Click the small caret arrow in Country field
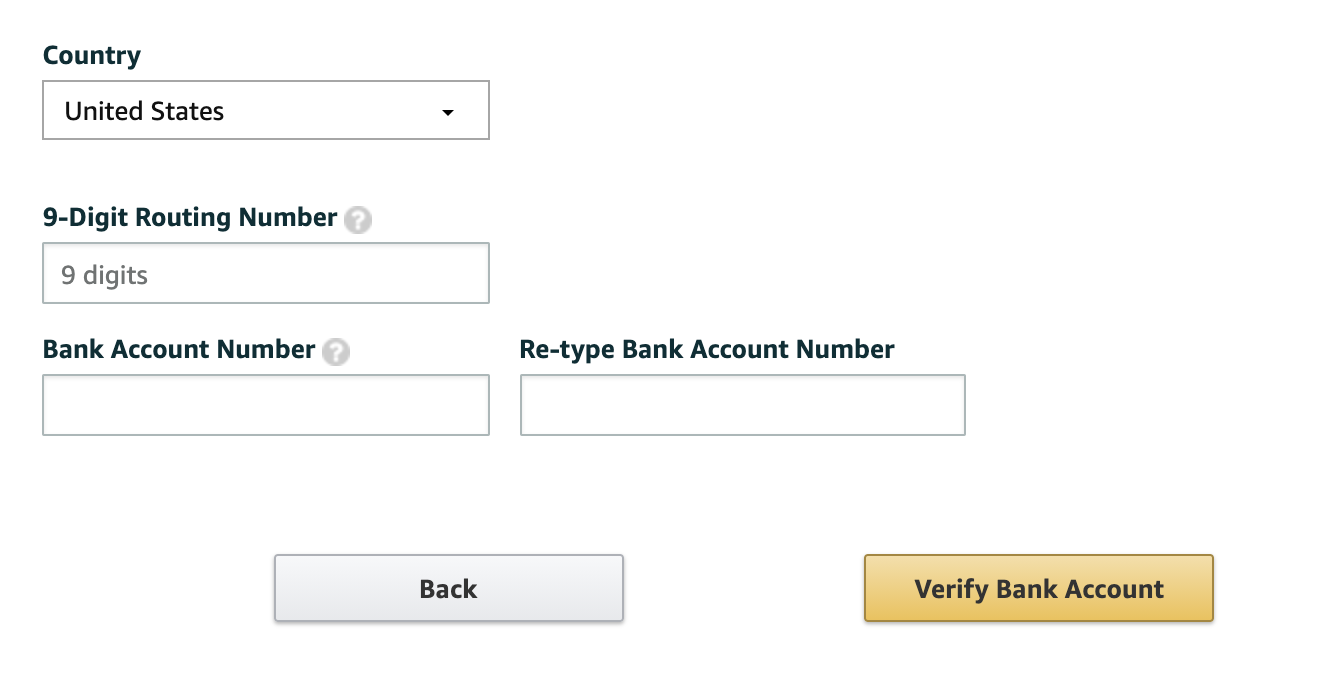Viewport: 1340px width, 674px height. (448, 112)
